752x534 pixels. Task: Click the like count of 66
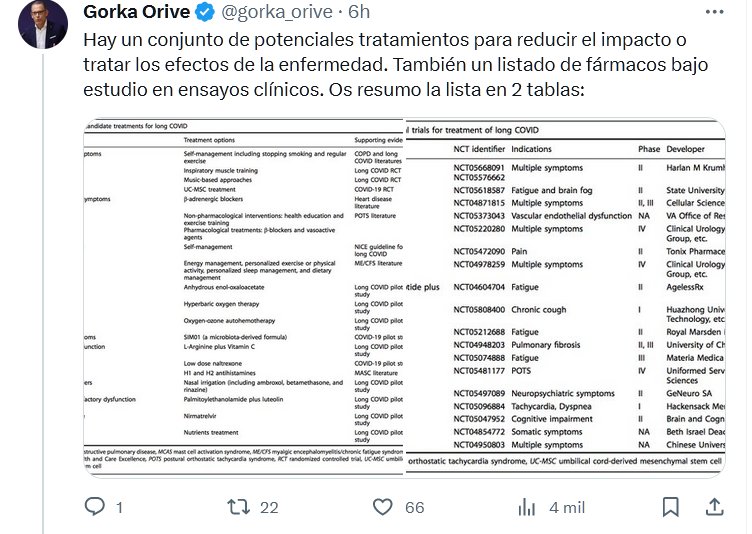(x=414, y=508)
